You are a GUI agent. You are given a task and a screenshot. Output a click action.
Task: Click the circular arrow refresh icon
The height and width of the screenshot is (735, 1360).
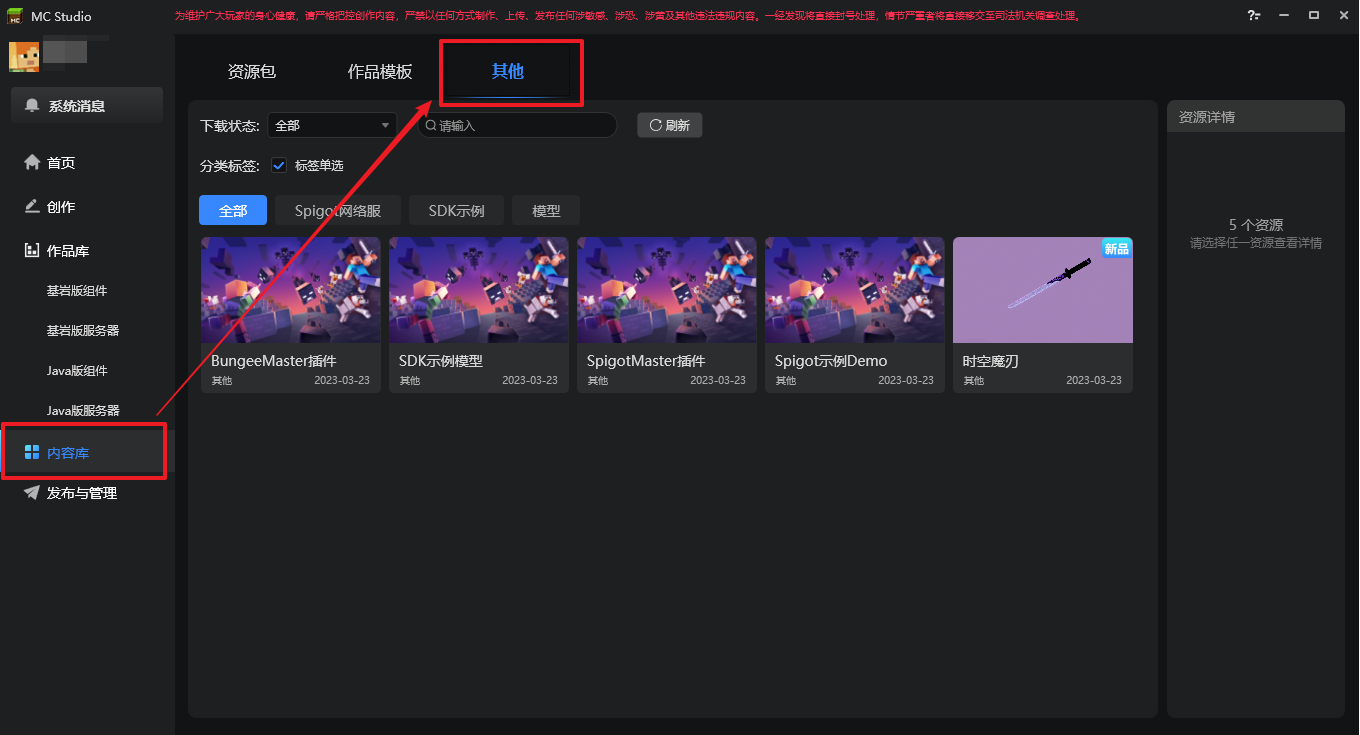(x=656, y=125)
